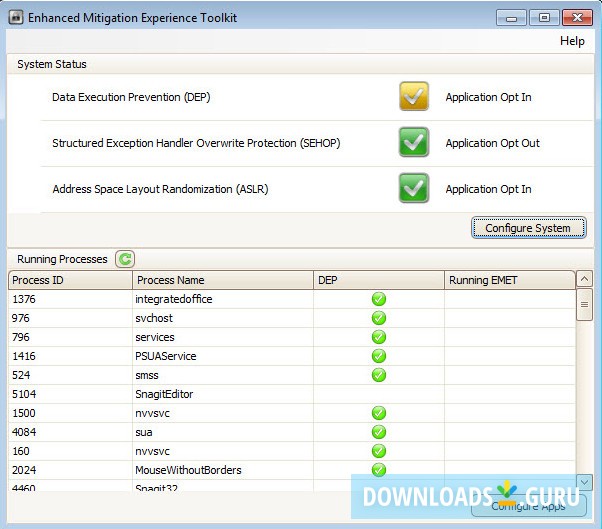602x529 pixels.
Task: Select the services process name
Action: coord(155,337)
